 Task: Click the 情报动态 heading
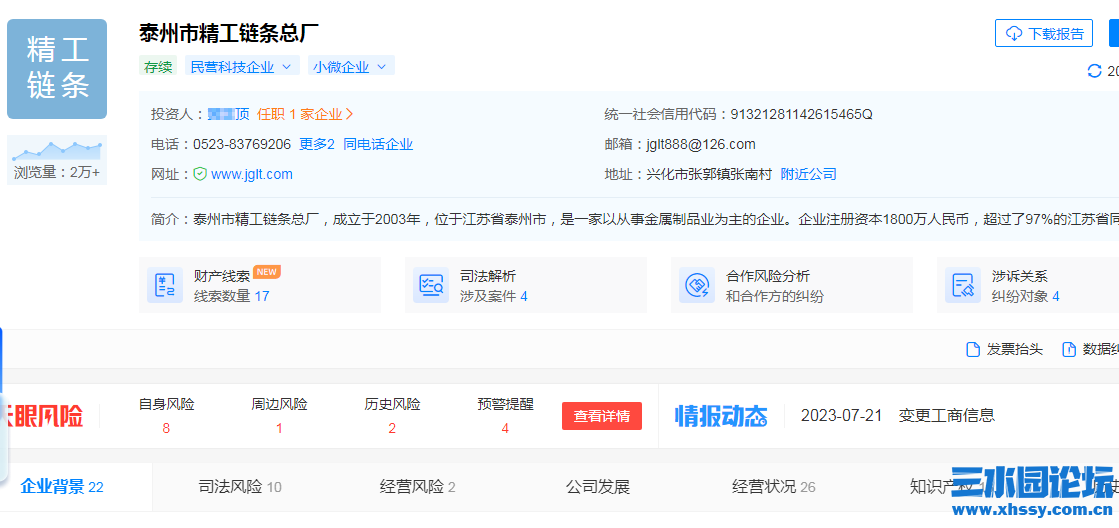pos(721,415)
